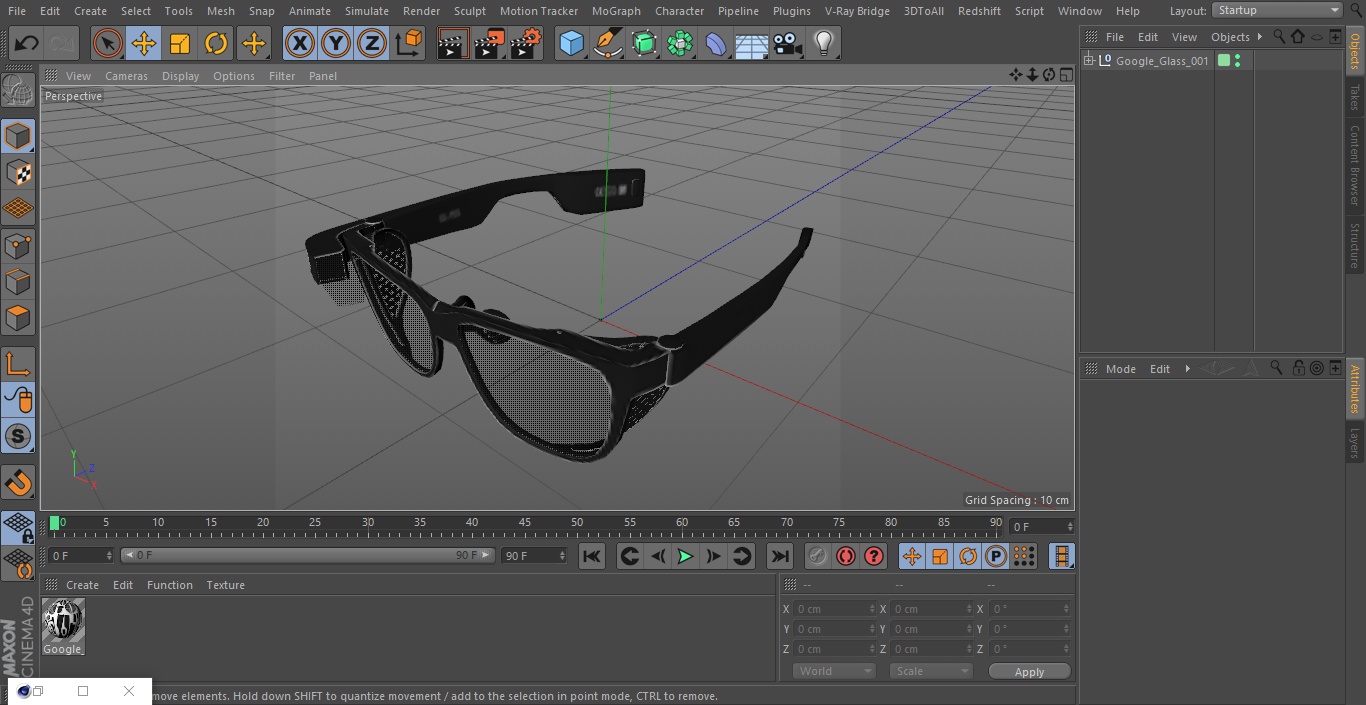
Task: Open the World coordinate dropdown
Action: pos(834,671)
